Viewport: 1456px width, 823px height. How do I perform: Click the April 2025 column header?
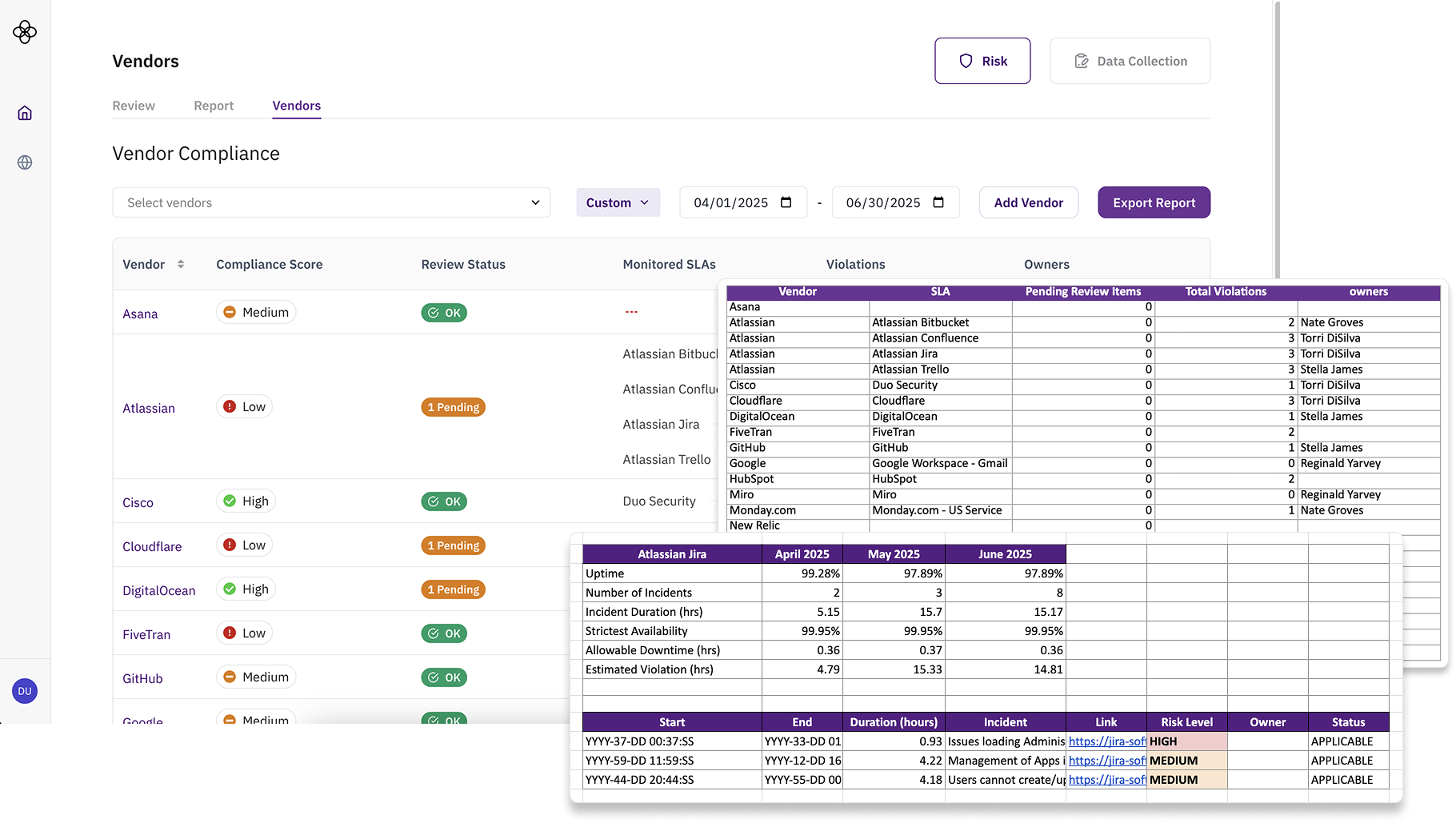click(x=802, y=554)
